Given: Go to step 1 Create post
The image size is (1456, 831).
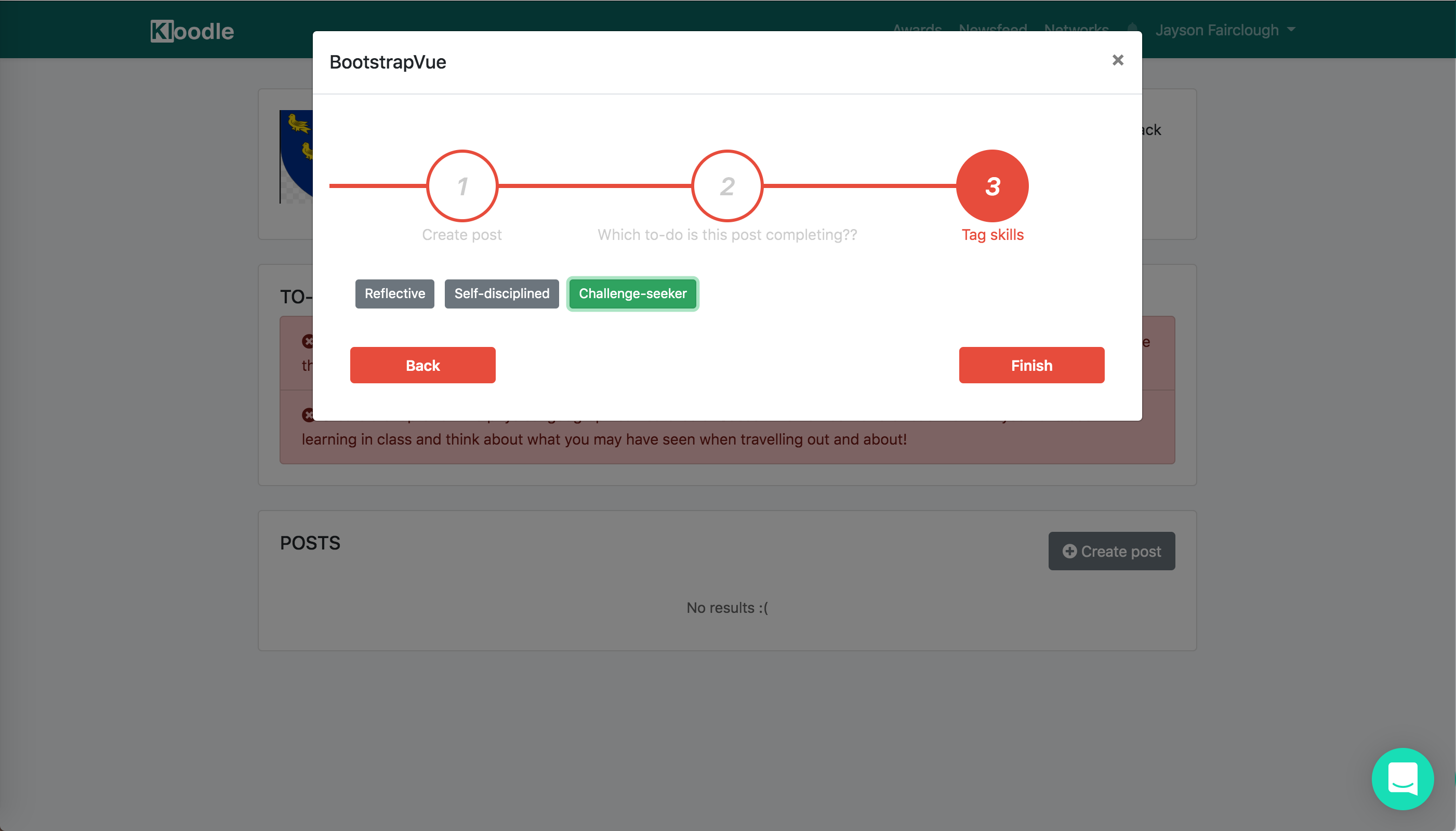Looking at the screenshot, I should pos(462,185).
